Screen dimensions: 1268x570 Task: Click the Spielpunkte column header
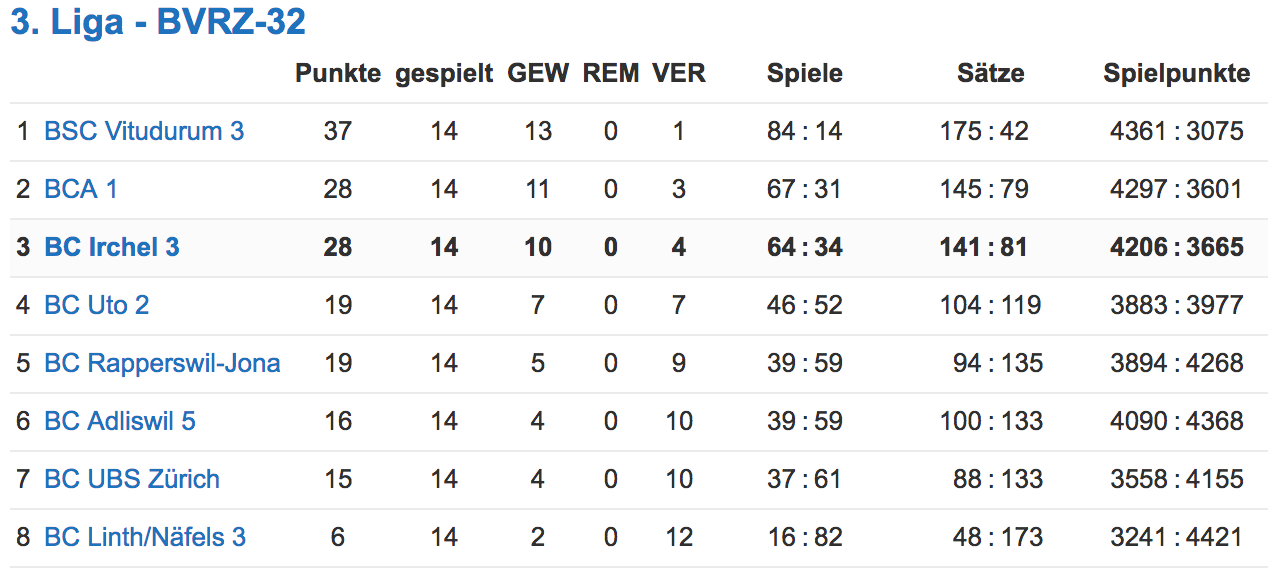1177,74
